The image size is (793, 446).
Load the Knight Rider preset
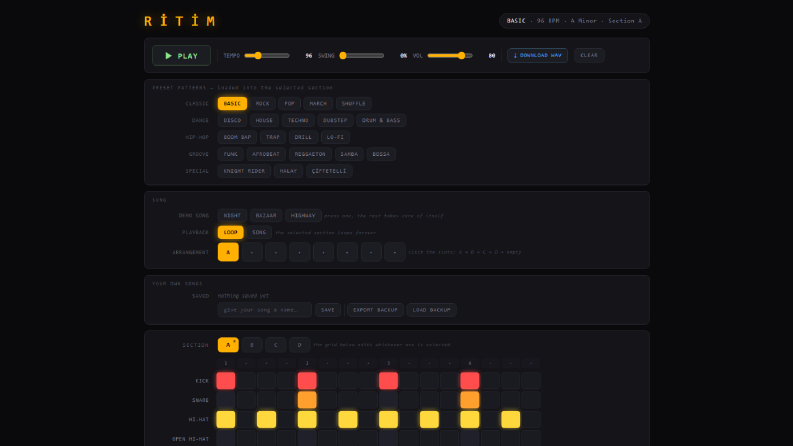coord(244,171)
